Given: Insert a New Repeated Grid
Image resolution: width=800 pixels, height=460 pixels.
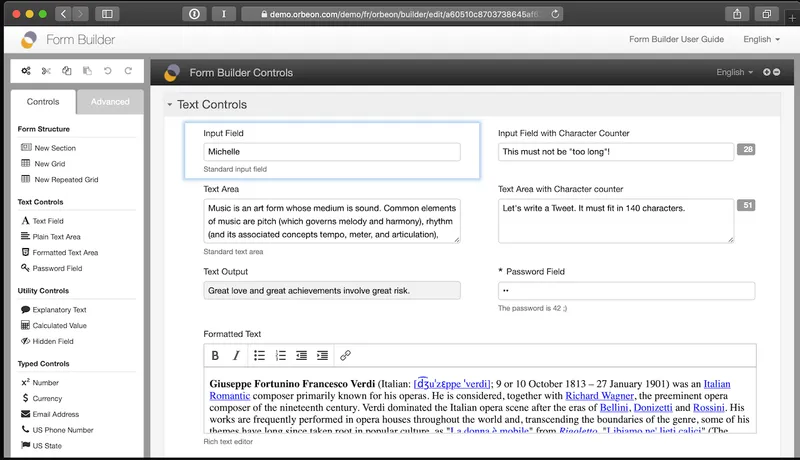Looking at the screenshot, I should (60, 180).
